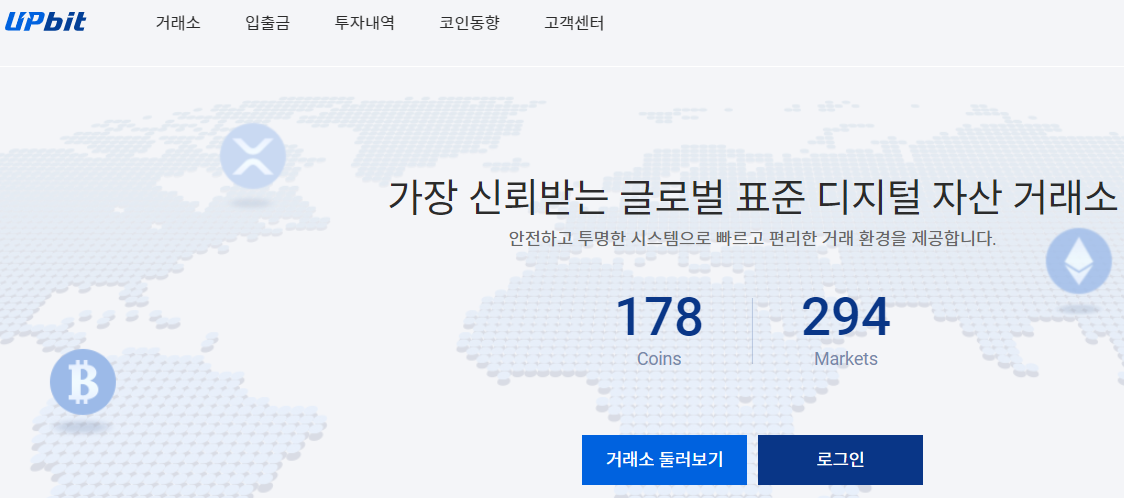
Task: Click the subtitle starting 안전하고 투명한 시스템으로
Action: coord(753,239)
